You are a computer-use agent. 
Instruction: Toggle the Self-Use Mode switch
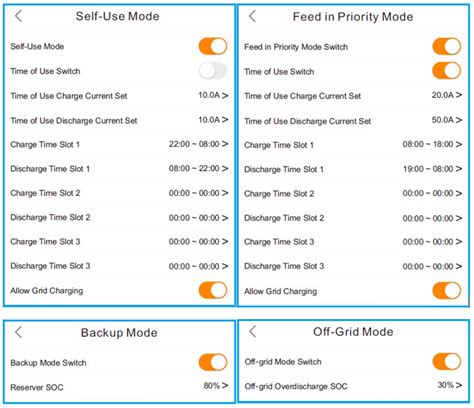213,46
